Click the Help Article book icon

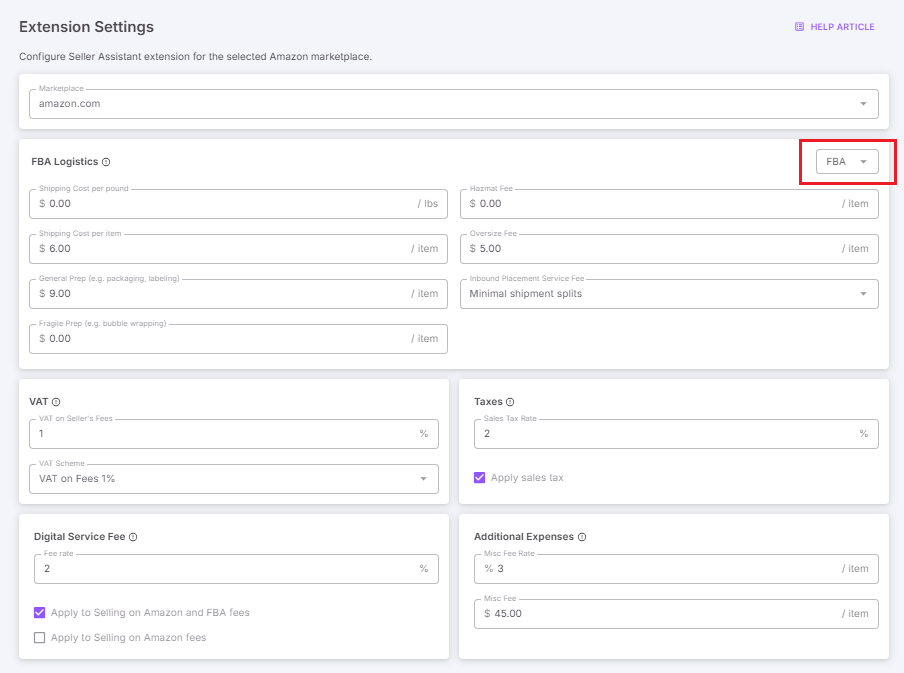[x=799, y=27]
